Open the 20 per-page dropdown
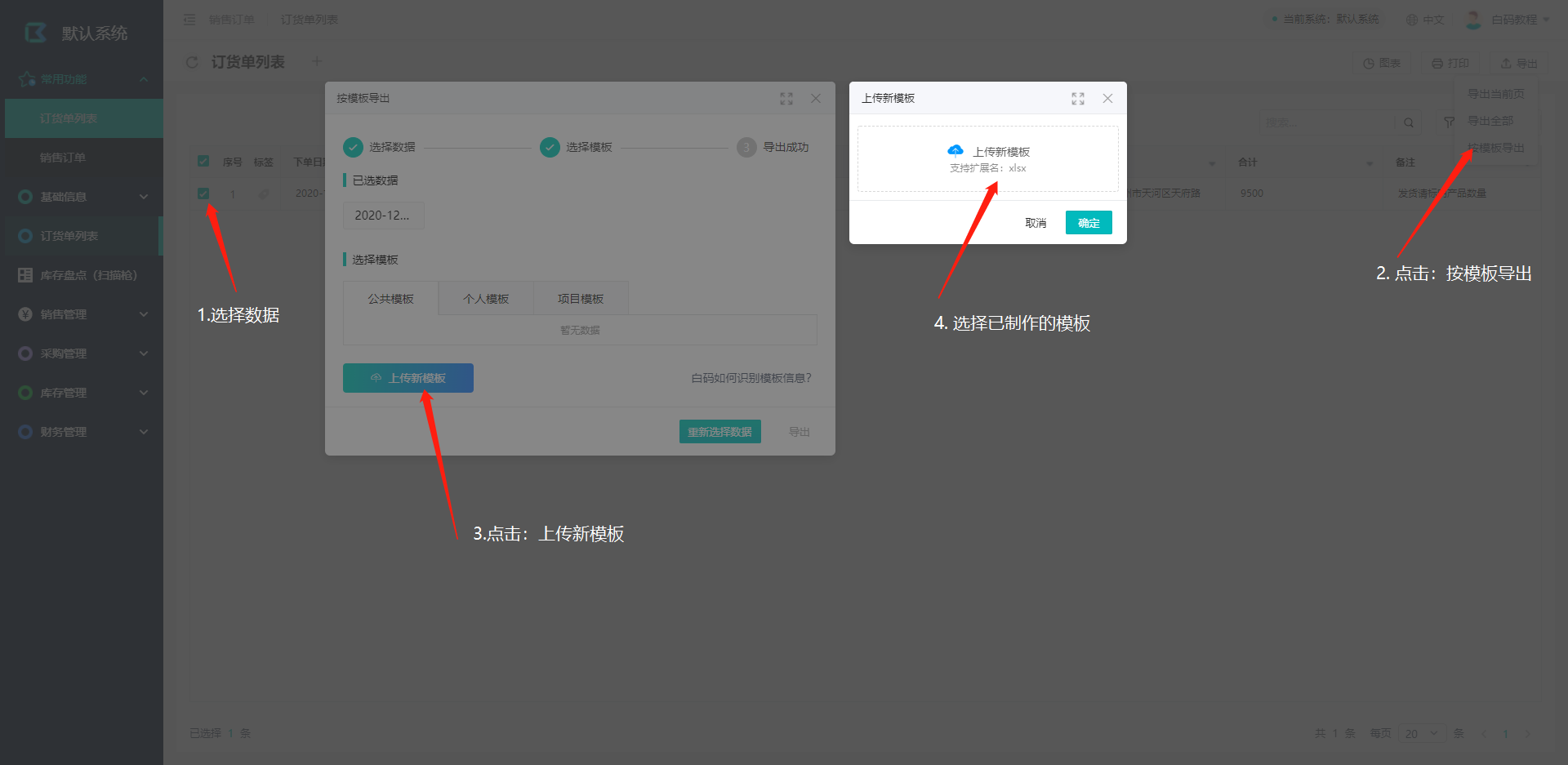Viewport: 1568px width, 765px height. [x=1423, y=733]
